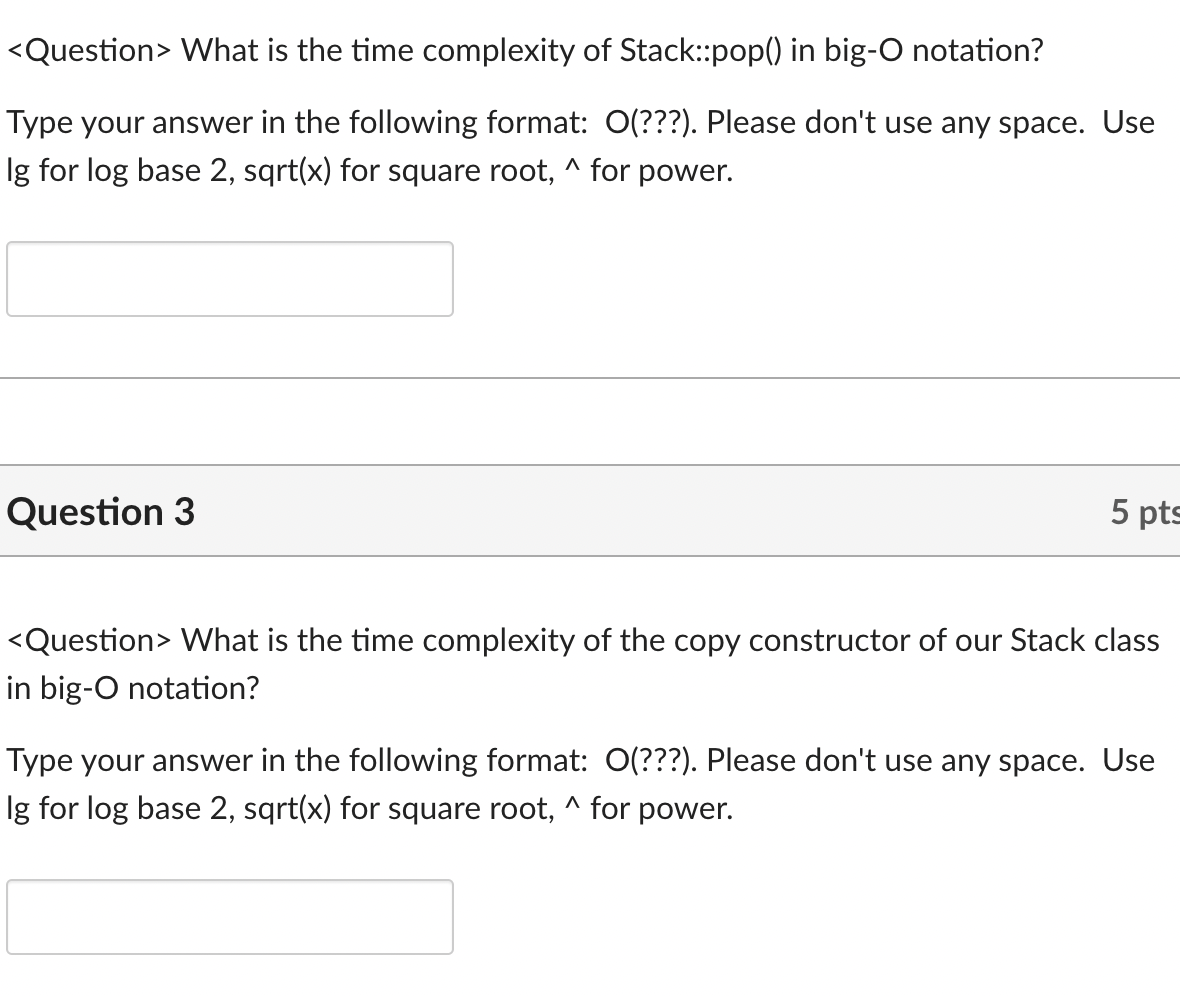Screen dimensions: 1180x996
Task: Click "big-O notation?" ending the pop() question
Action: 934,50
